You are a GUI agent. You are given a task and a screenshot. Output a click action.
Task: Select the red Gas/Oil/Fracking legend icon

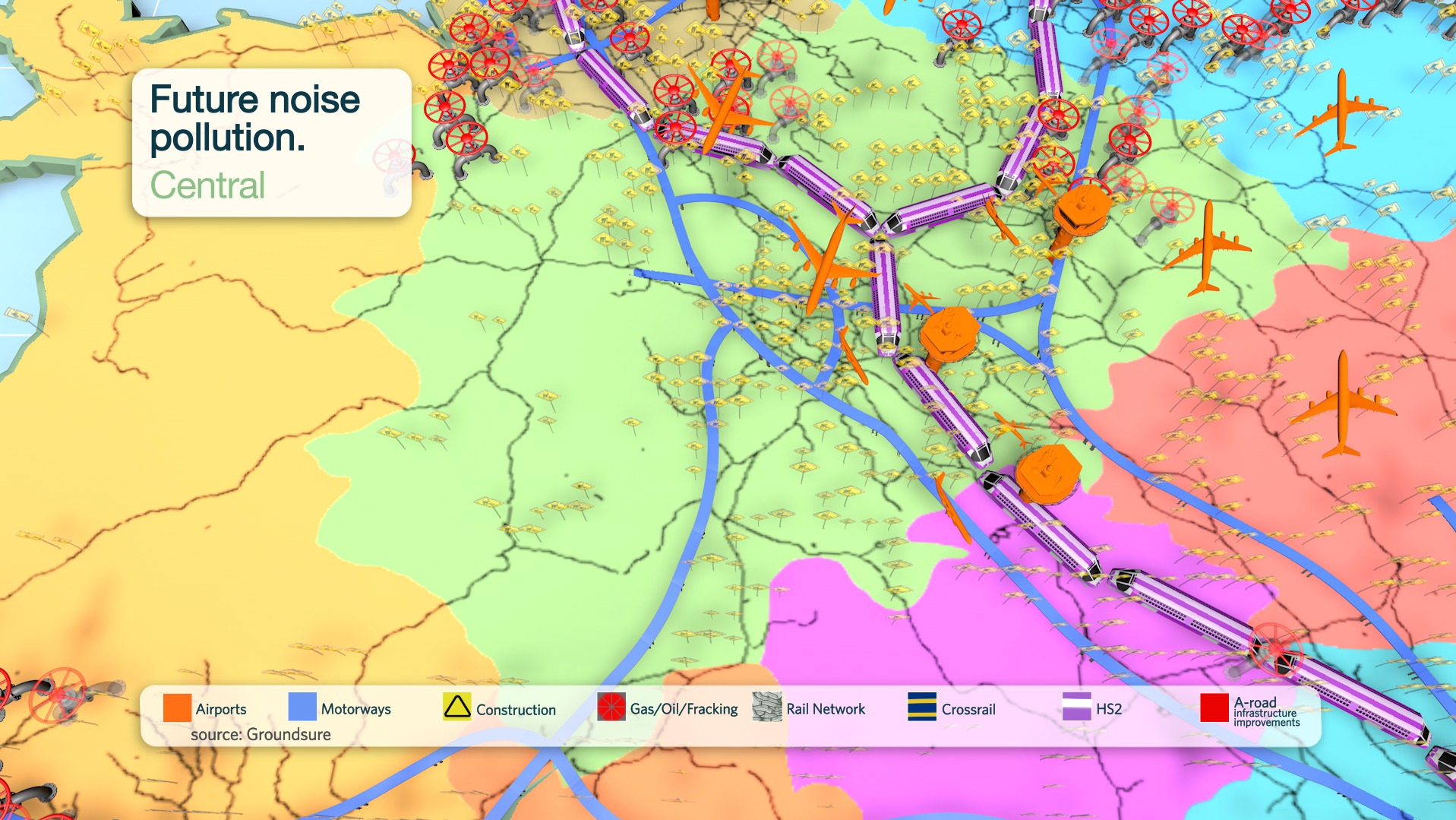point(611,707)
